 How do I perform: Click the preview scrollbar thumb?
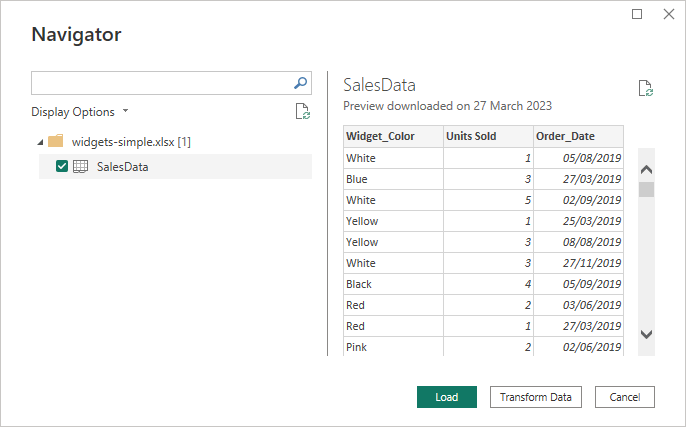tap(646, 189)
